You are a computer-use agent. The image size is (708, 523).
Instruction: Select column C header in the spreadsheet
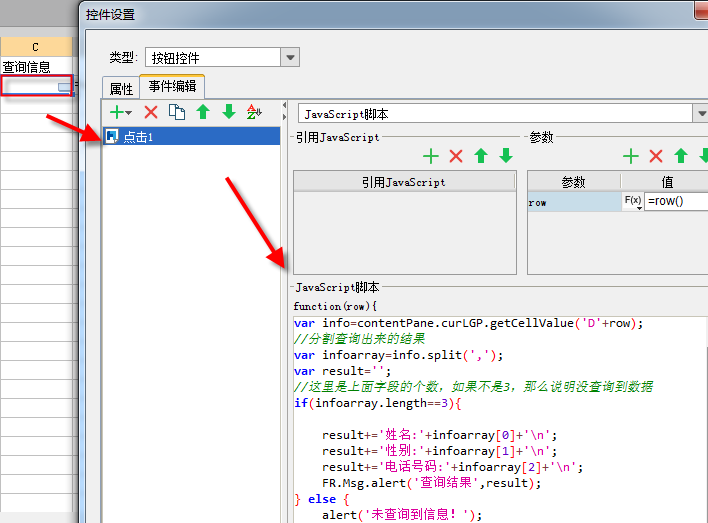(36, 47)
